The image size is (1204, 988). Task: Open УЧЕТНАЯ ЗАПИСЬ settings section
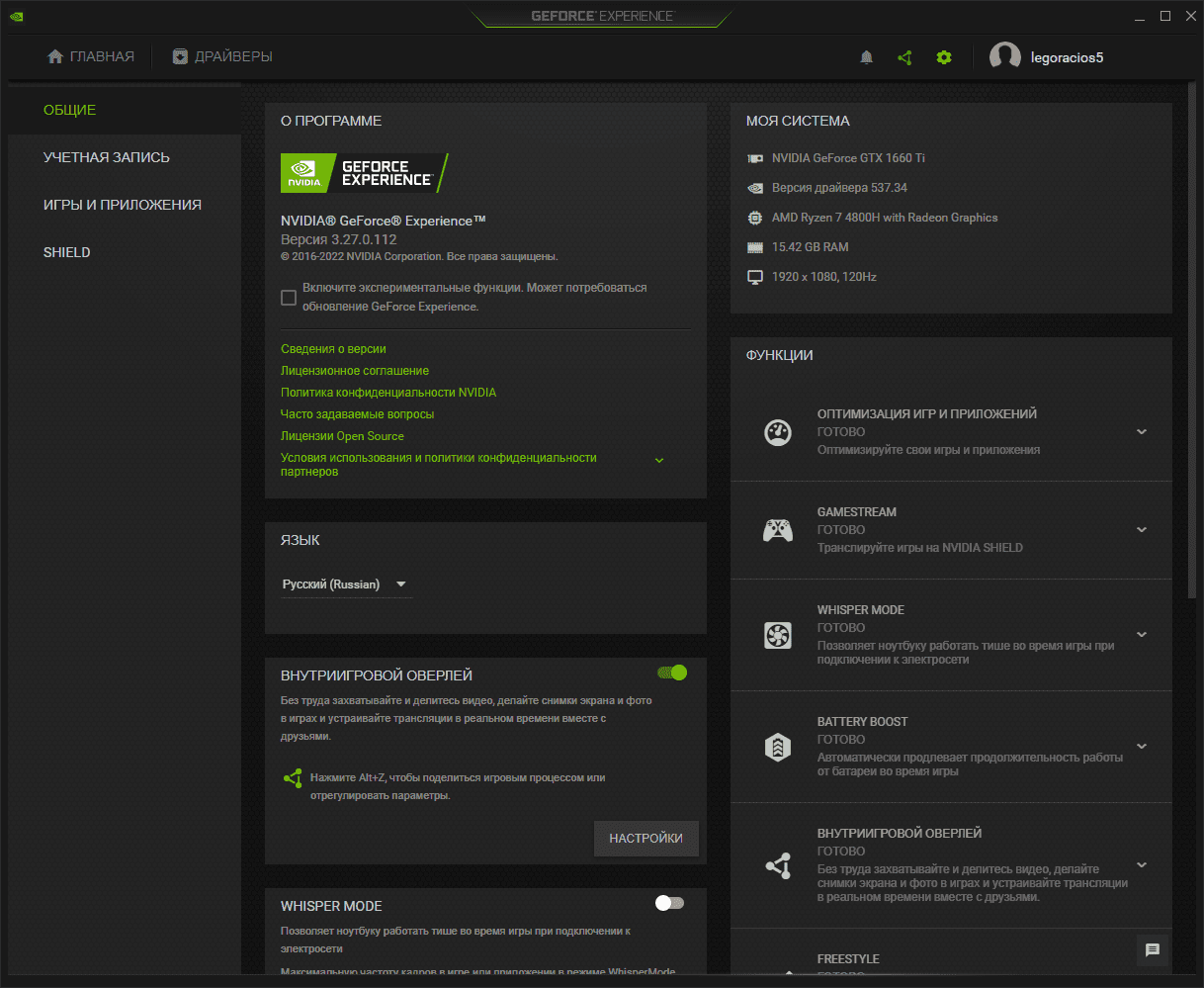click(125, 157)
